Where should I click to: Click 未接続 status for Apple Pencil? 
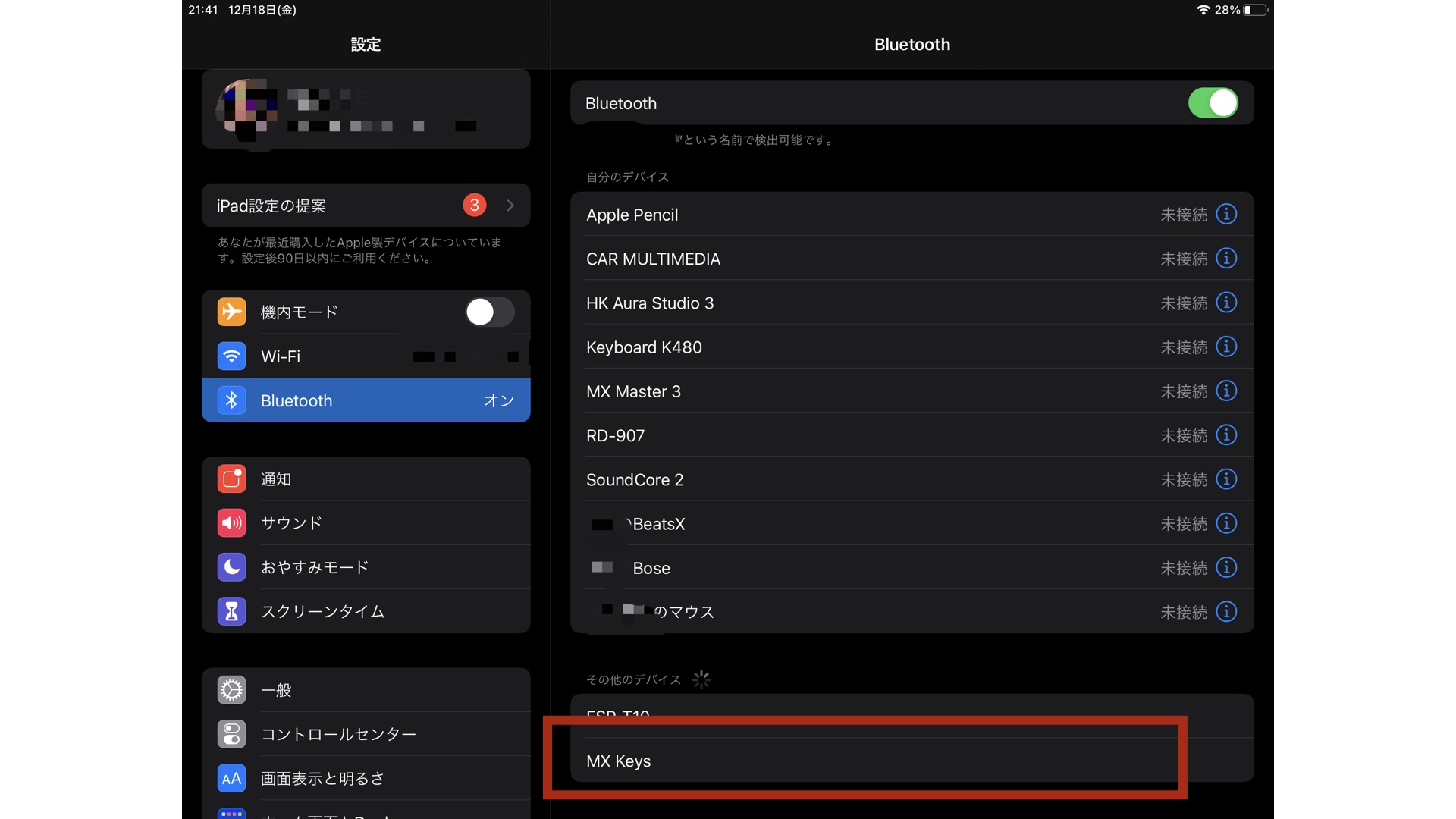click(1183, 215)
